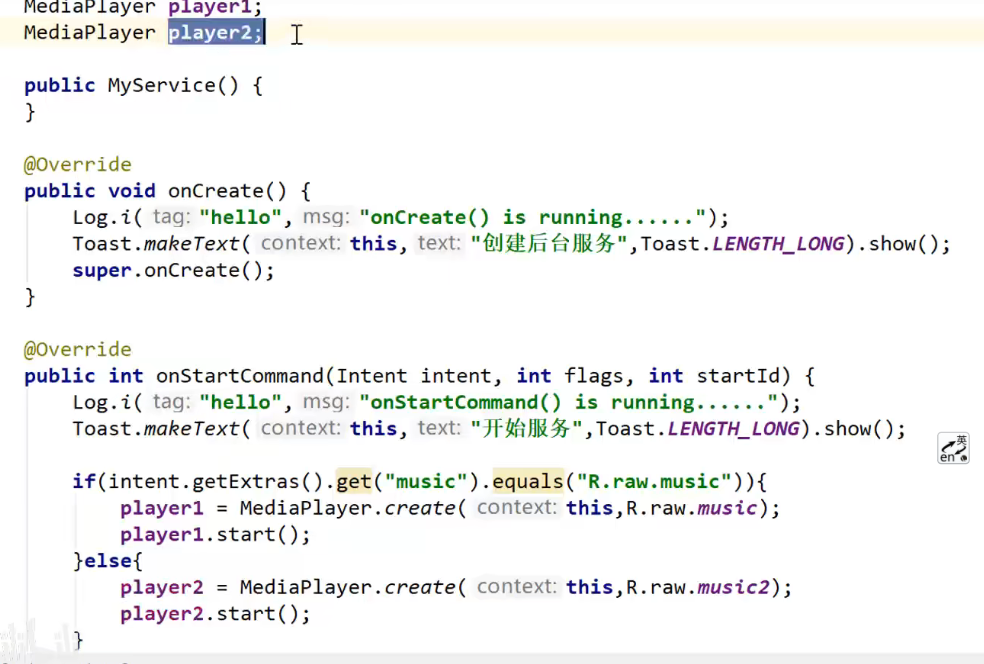Click the "onStartCommand" method name in its declaration
Viewport: 984px width, 664px height.
(240, 376)
